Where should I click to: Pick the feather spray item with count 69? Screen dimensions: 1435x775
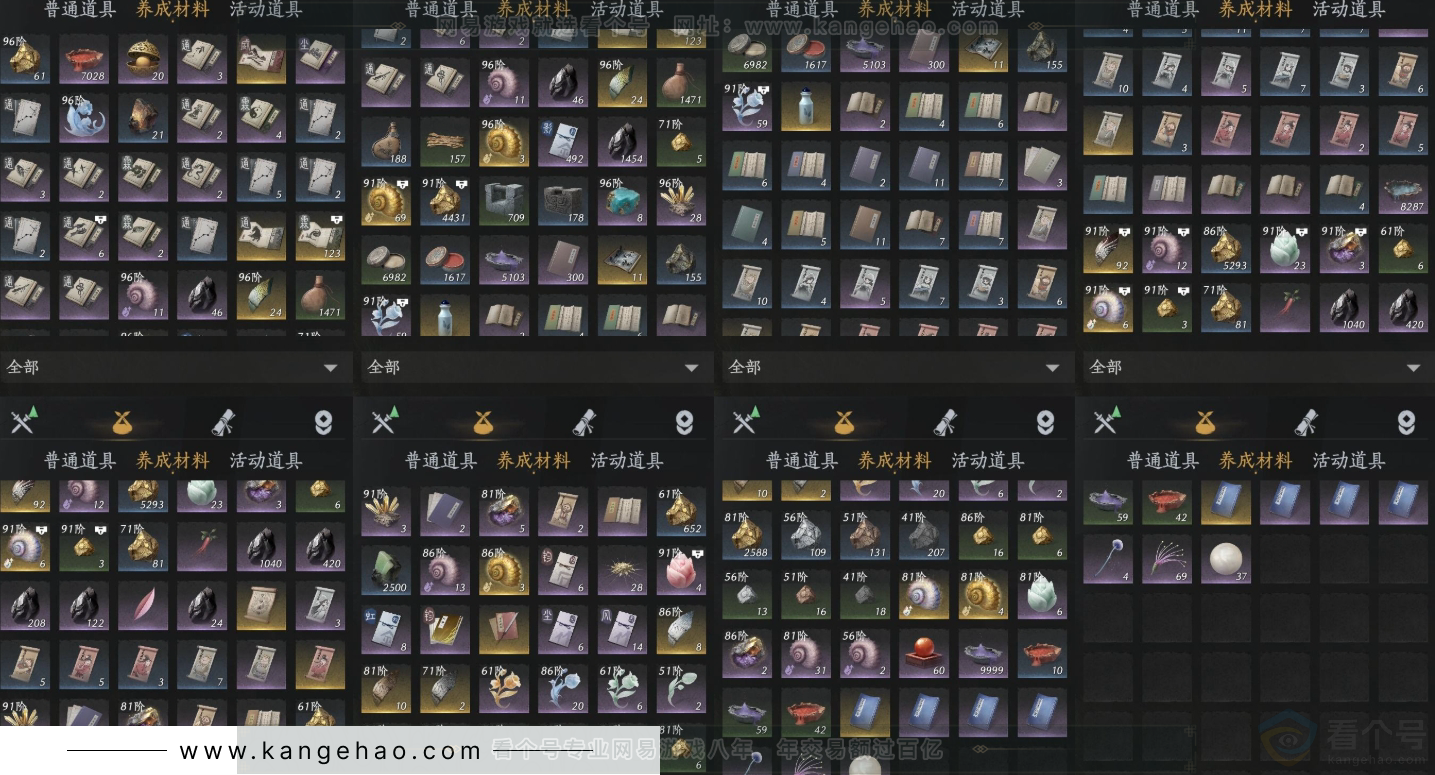pos(1167,558)
